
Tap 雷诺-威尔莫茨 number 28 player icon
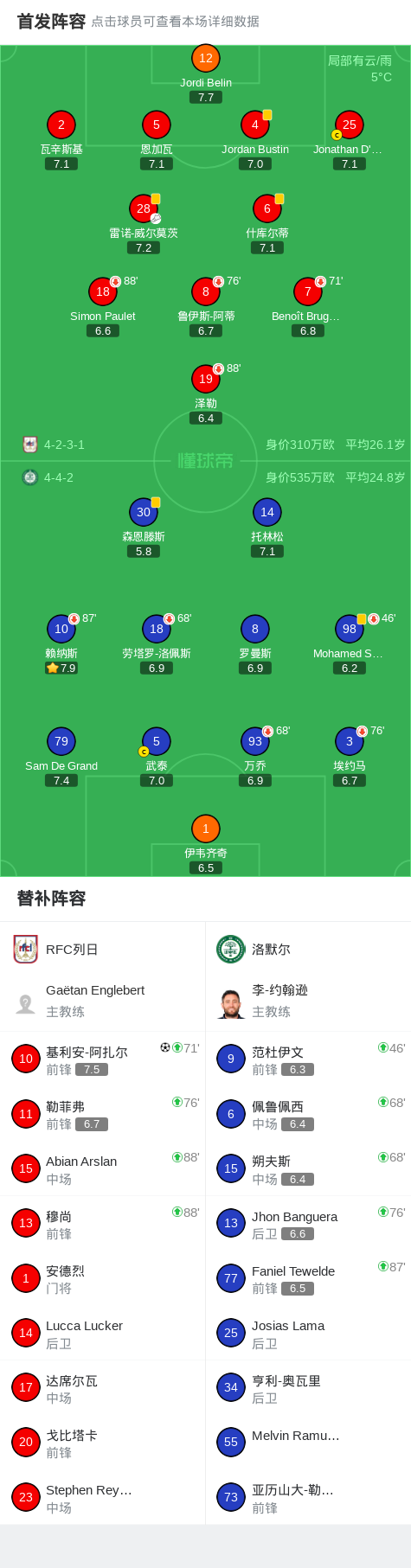[x=144, y=208]
